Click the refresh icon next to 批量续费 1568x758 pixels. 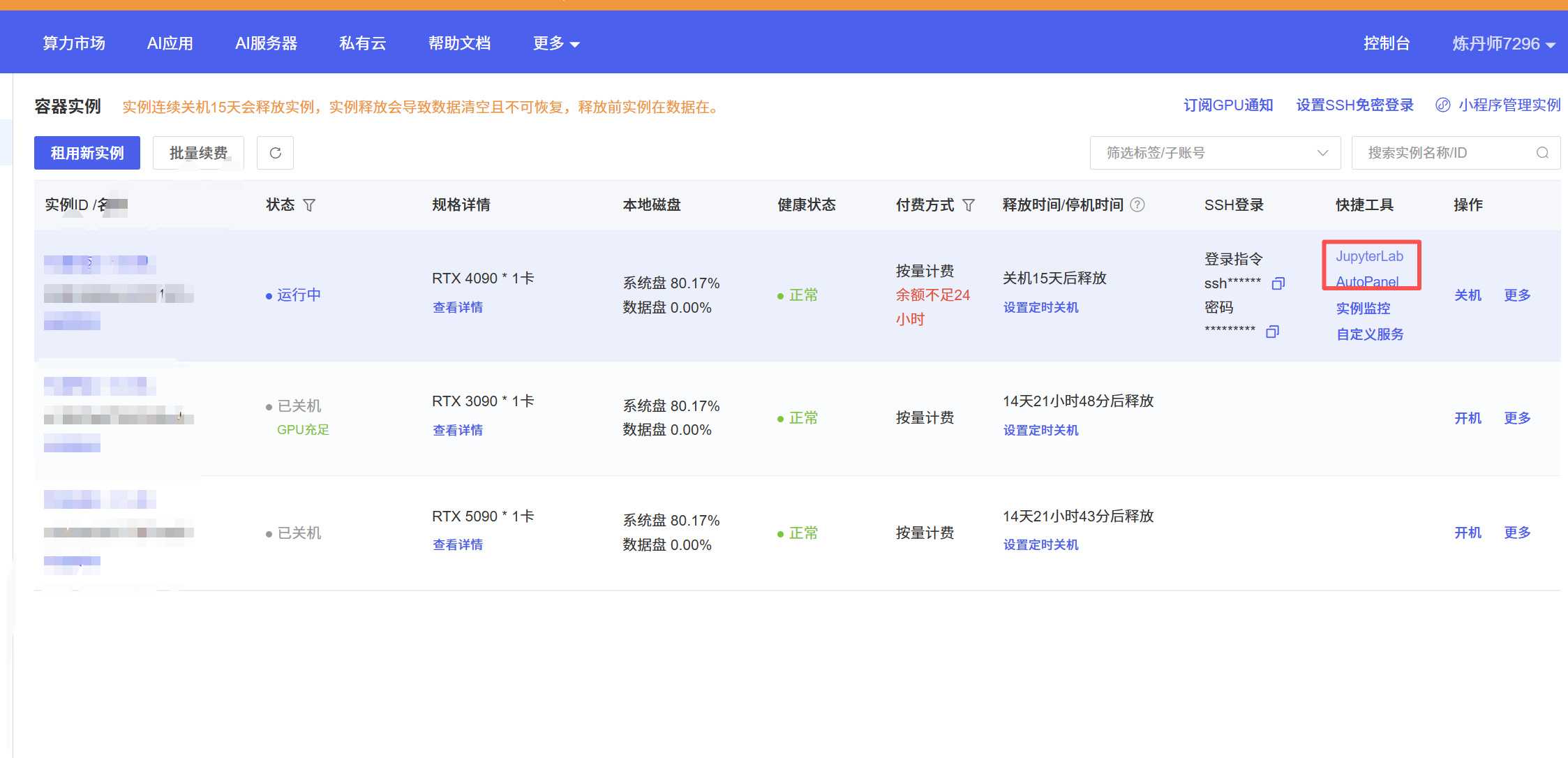pyautogui.click(x=275, y=153)
